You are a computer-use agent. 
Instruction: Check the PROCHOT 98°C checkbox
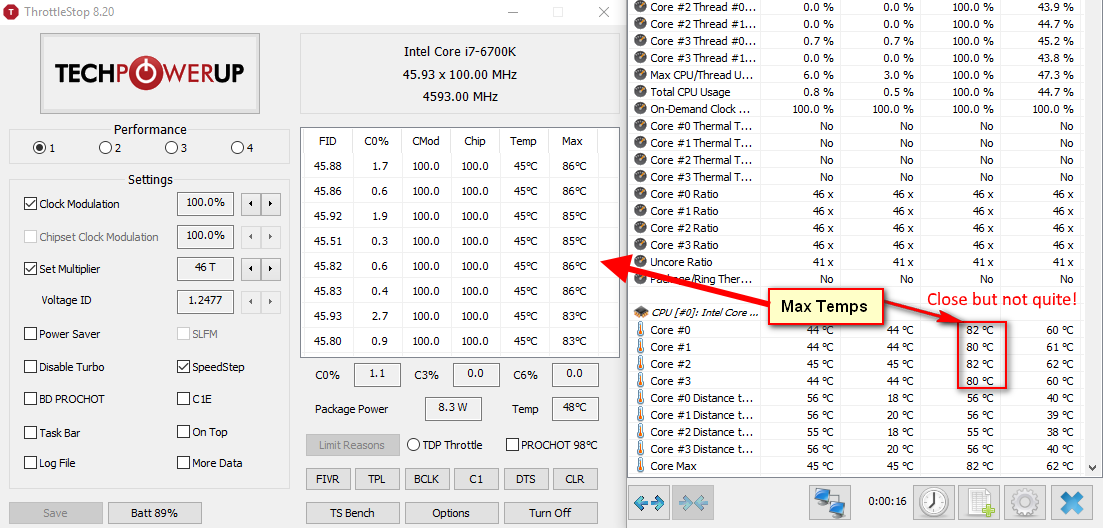pos(512,445)
